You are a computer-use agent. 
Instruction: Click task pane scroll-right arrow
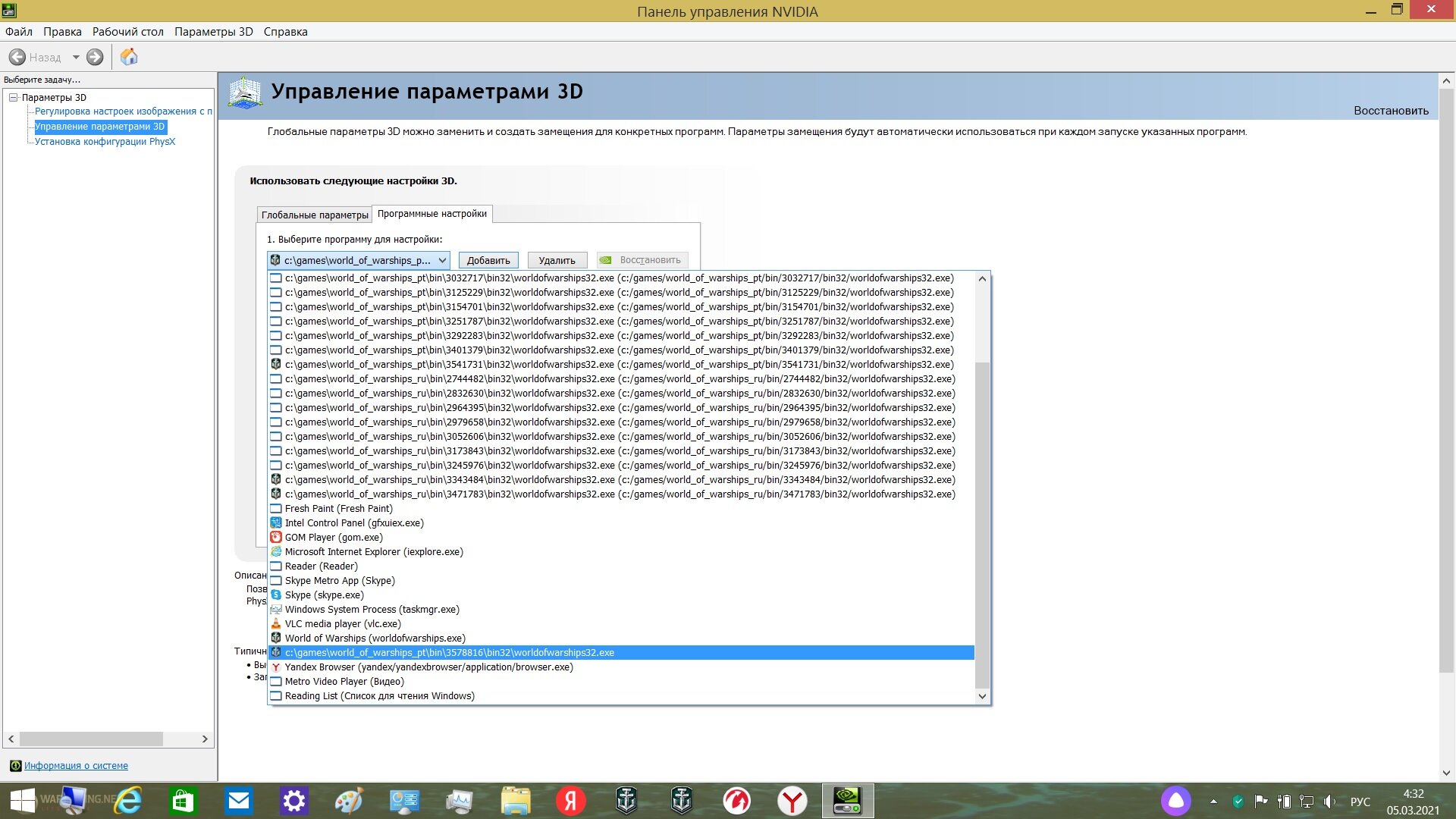pos(205,739)
